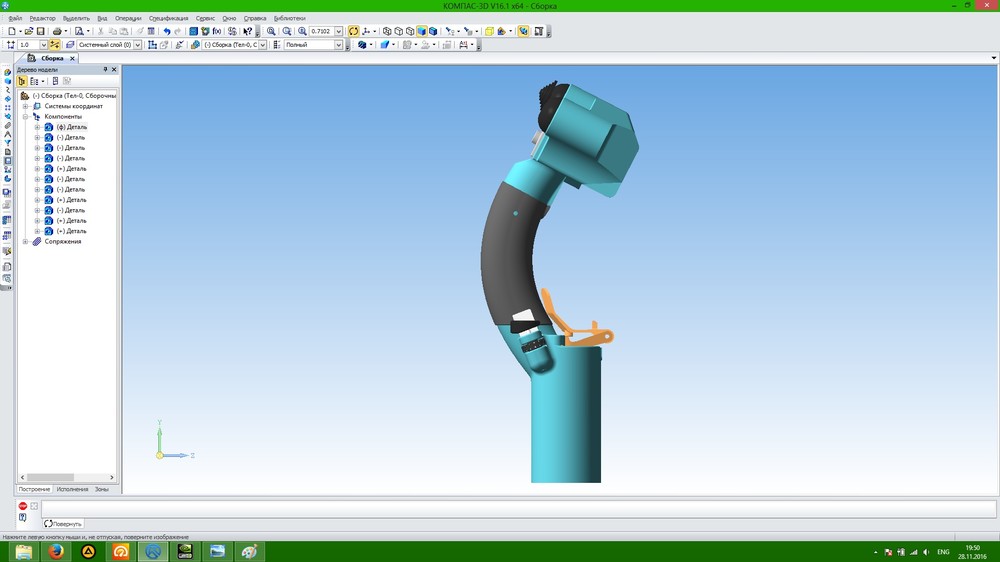Switch to the Исполнения tab

pos(72,489)
